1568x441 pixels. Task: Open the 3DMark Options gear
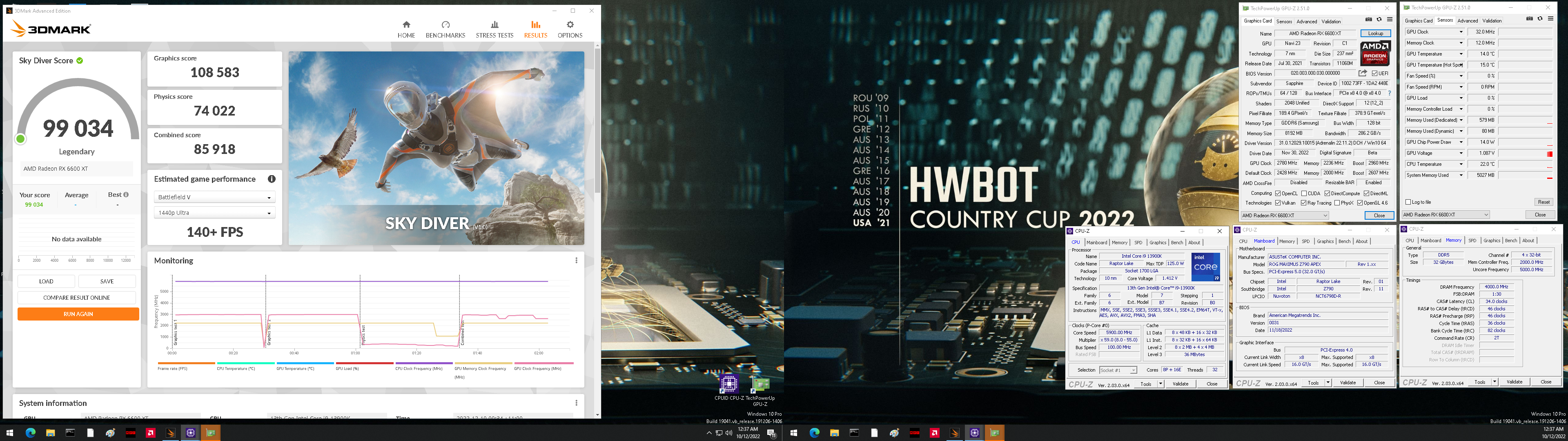(570, 29)
